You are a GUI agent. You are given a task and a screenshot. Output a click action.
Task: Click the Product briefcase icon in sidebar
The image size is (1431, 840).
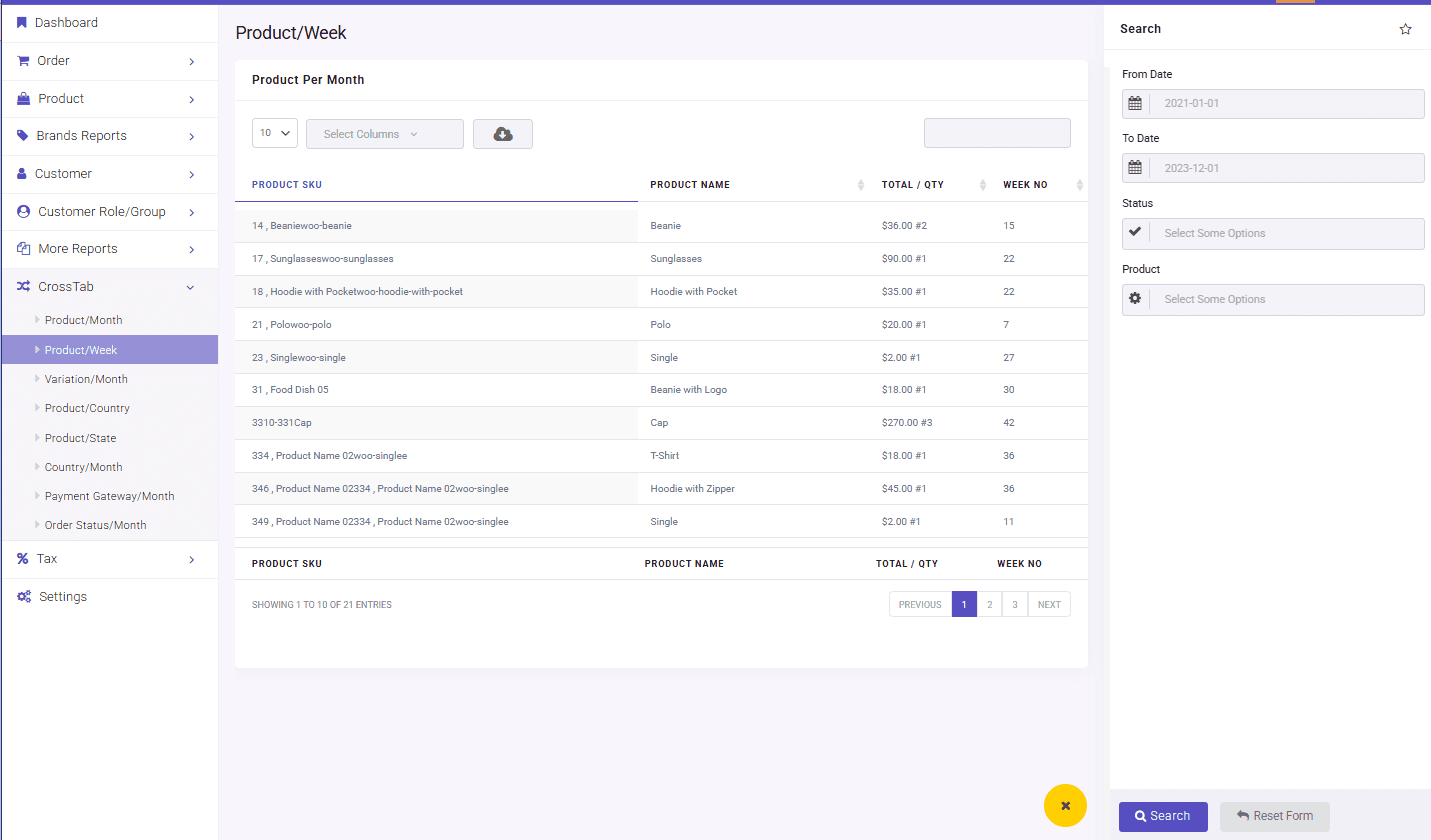coord(22,98)
